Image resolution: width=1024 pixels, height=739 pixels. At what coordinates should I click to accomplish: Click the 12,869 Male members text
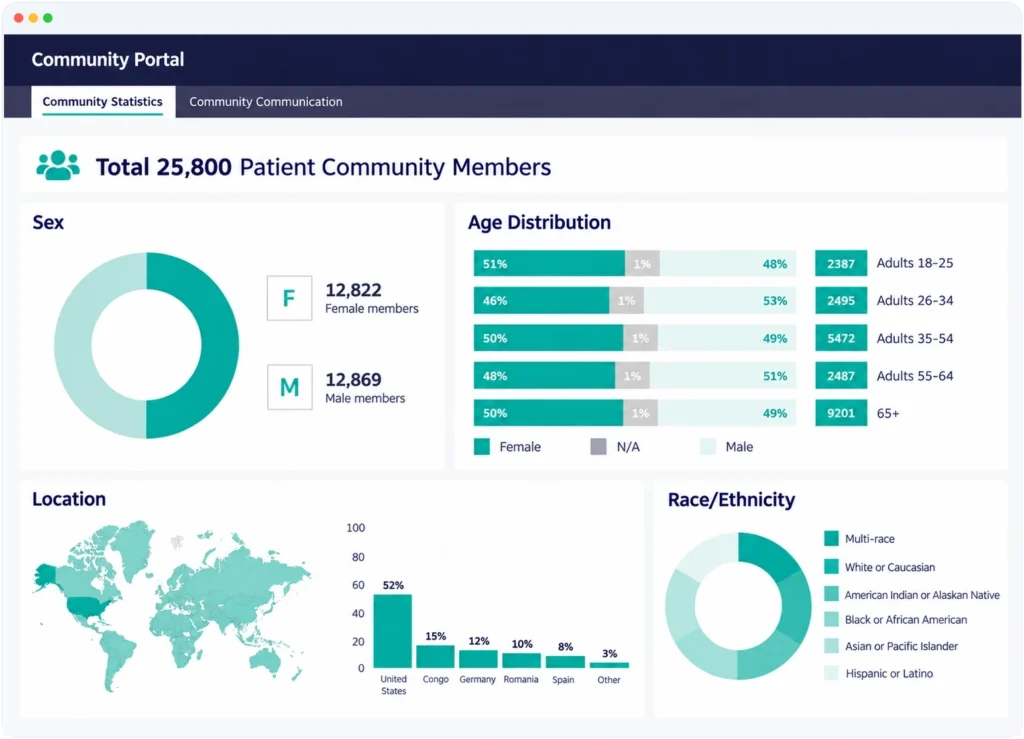(x=365, y=388)
